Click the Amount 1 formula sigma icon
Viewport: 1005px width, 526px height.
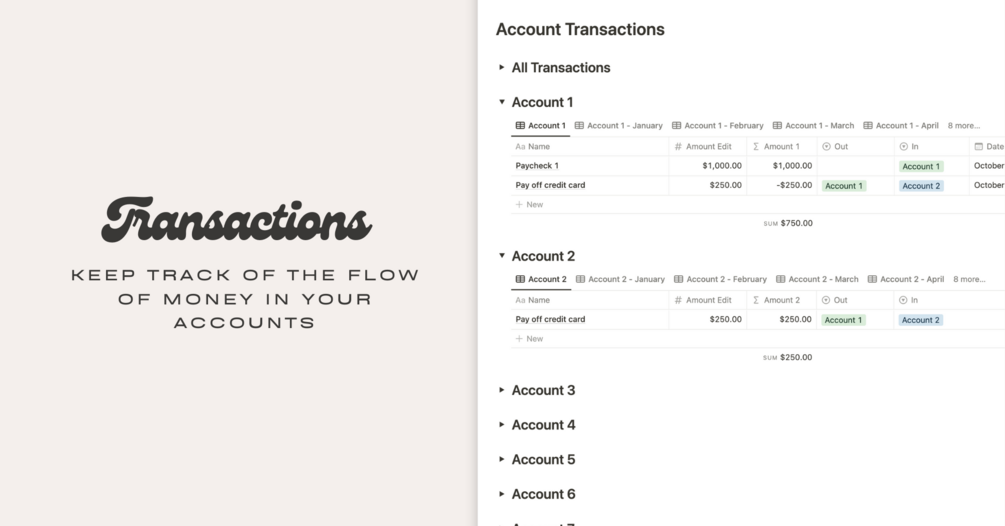pyautogui.click(x=756, y=146)
